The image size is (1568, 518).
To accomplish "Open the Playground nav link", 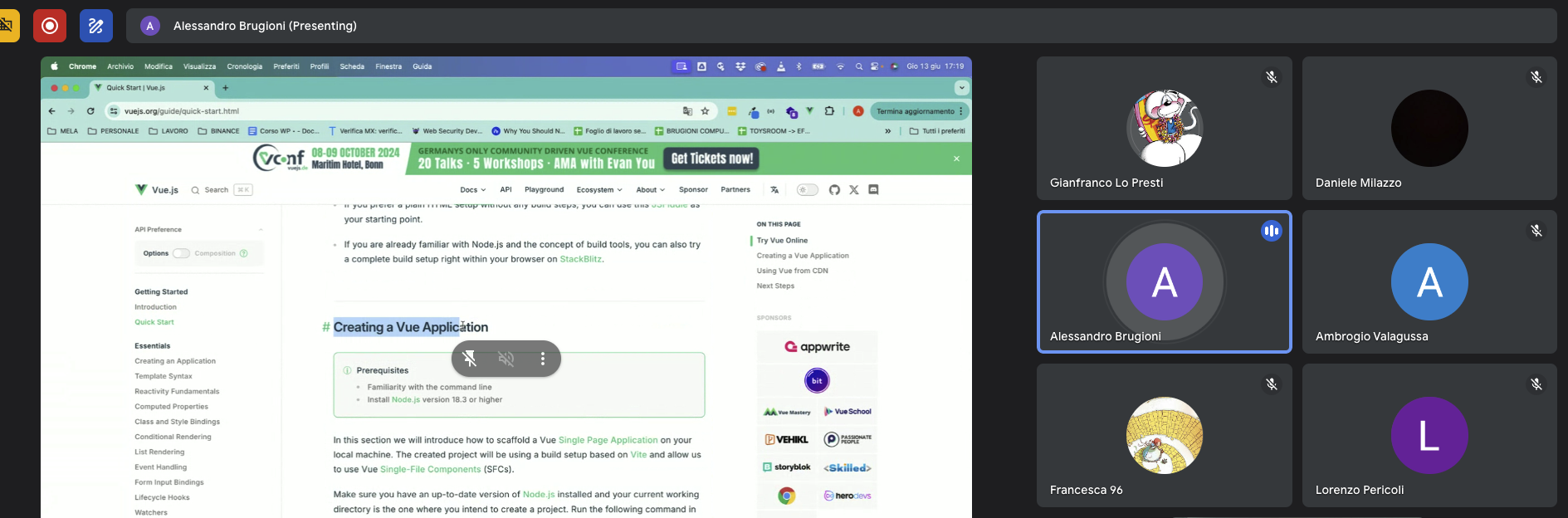I will tap(544, 190).
